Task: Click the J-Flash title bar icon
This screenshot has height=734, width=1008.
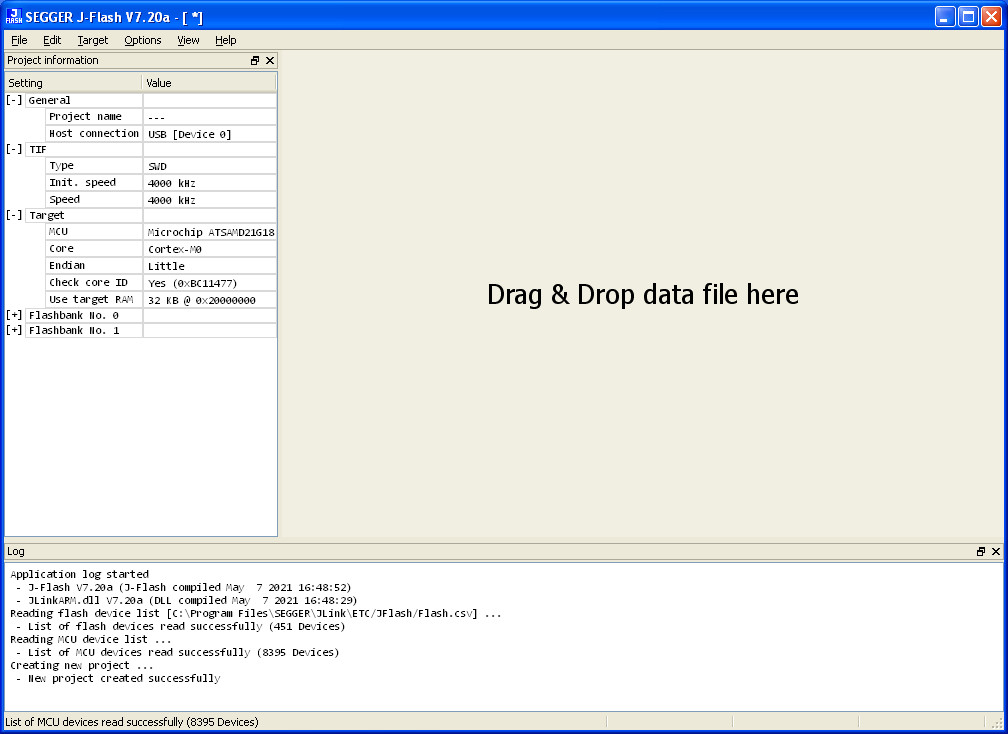Action: click(14, 16)
